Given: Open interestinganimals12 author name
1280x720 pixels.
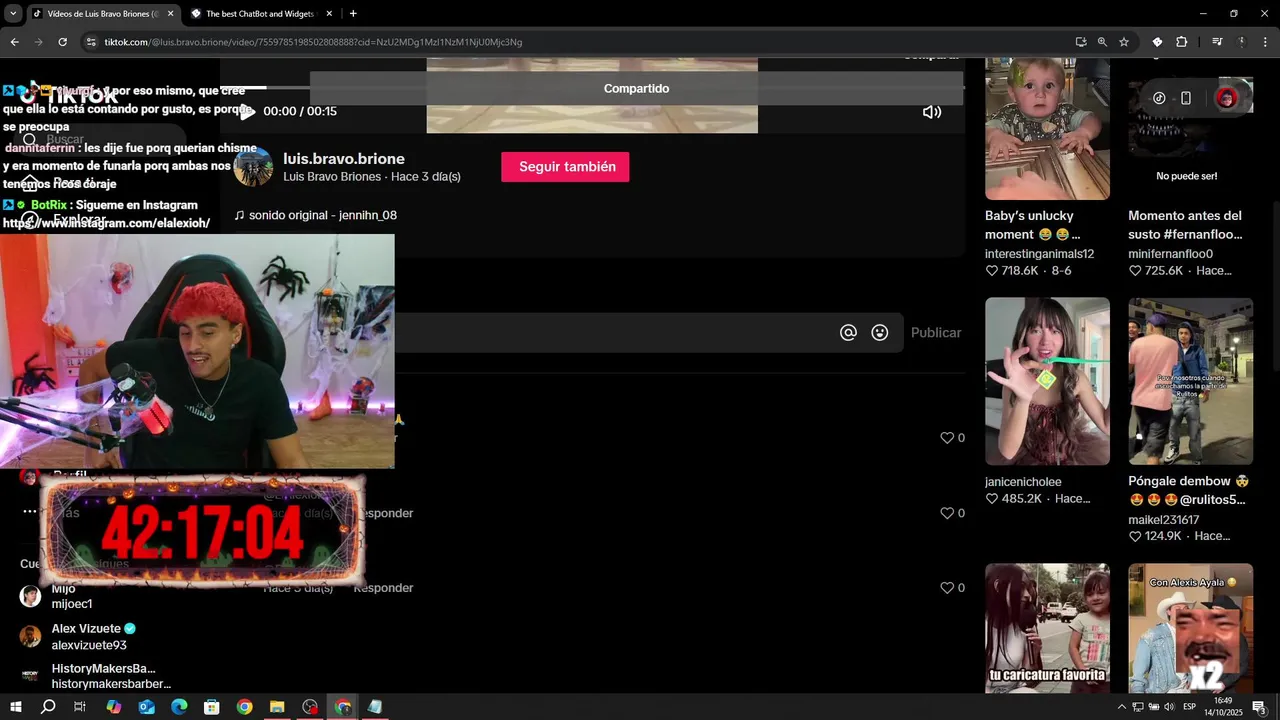Looking at the screenshot, I should pos(1039,254).
